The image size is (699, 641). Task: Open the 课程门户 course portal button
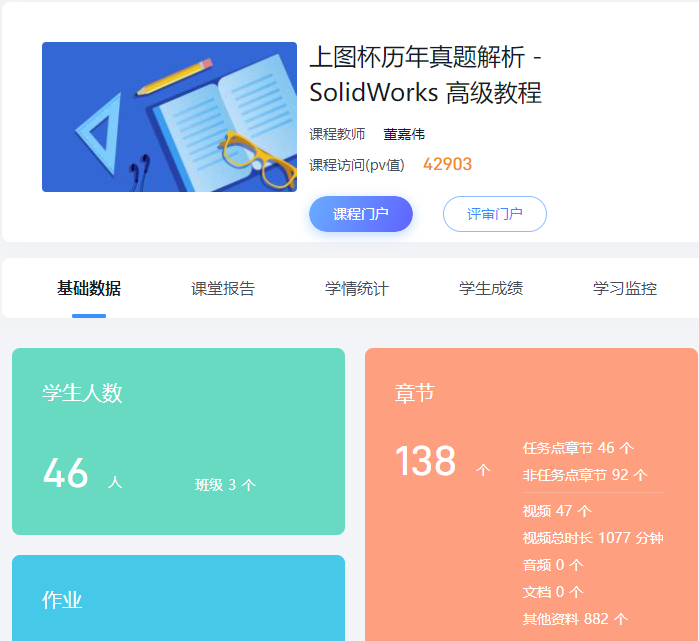tap(361, 214)
